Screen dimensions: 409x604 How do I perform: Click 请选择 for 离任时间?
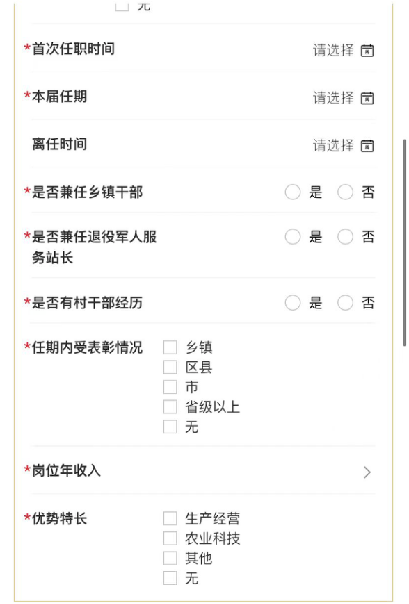[333, 146]
